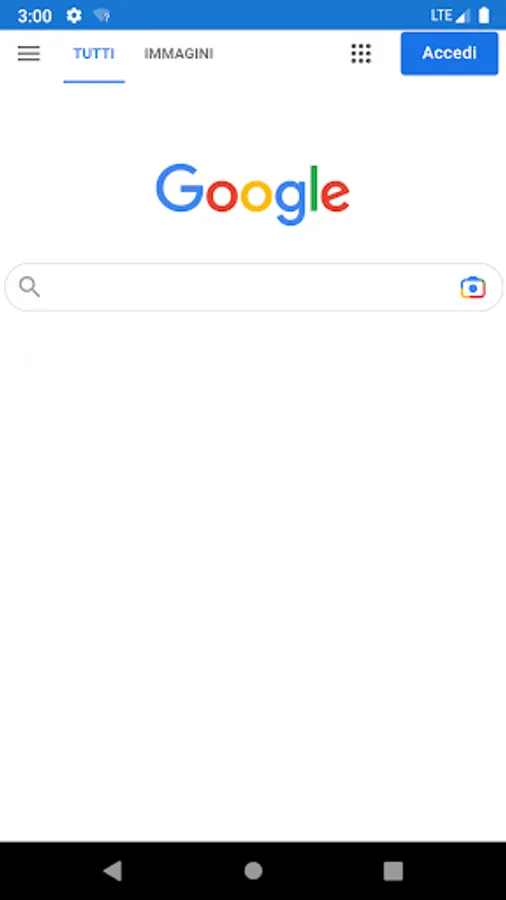Launch Google Lens camera search

[x=473, y=287]
